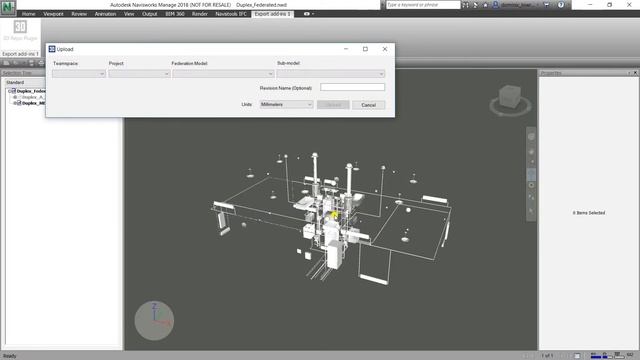Expand the Duplex_A tree node
Viewport: 640px width, 360px height.
click(x=15, y=97)
